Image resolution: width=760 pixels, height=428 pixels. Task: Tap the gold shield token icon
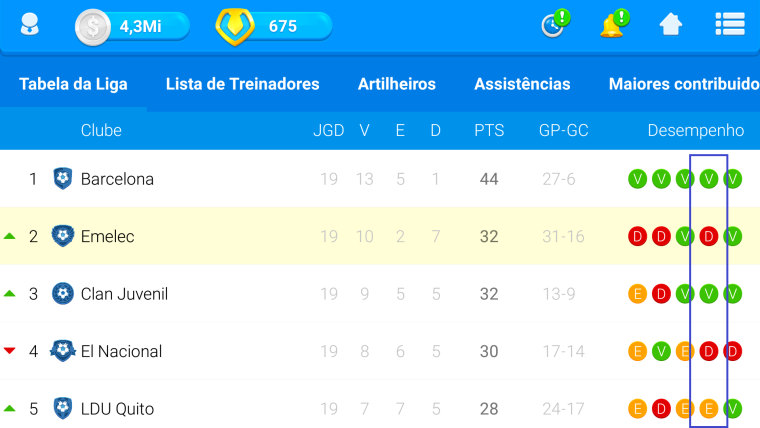click(235, 27)
